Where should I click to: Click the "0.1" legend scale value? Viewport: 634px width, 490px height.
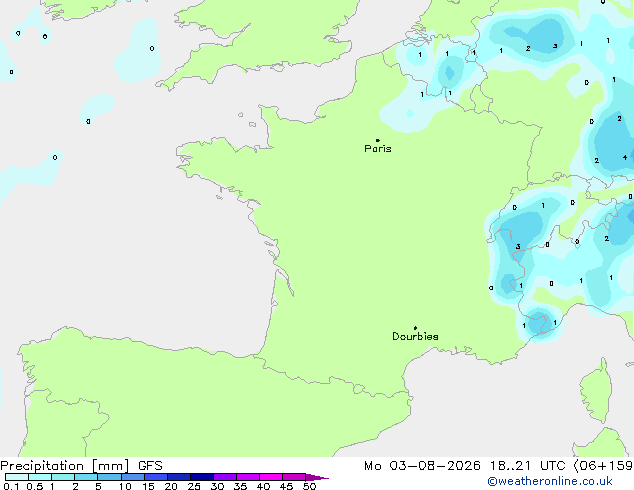tap(11, 486)
